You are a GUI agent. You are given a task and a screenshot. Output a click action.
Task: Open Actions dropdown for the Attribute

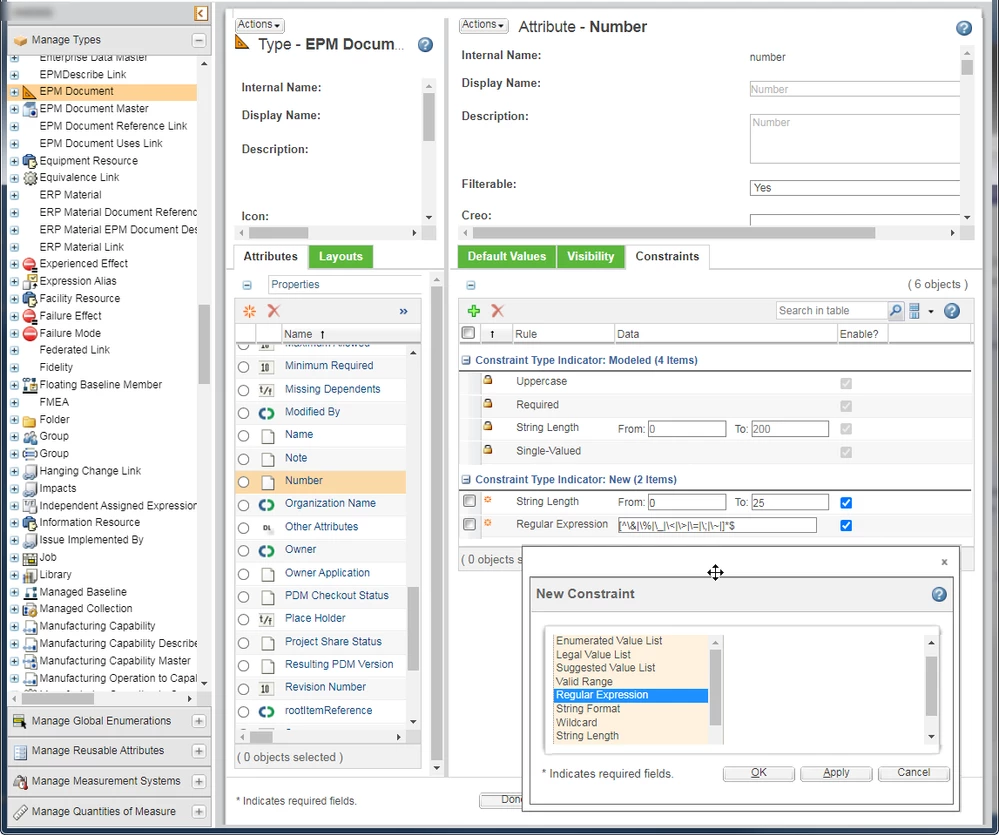coord(484,24)
